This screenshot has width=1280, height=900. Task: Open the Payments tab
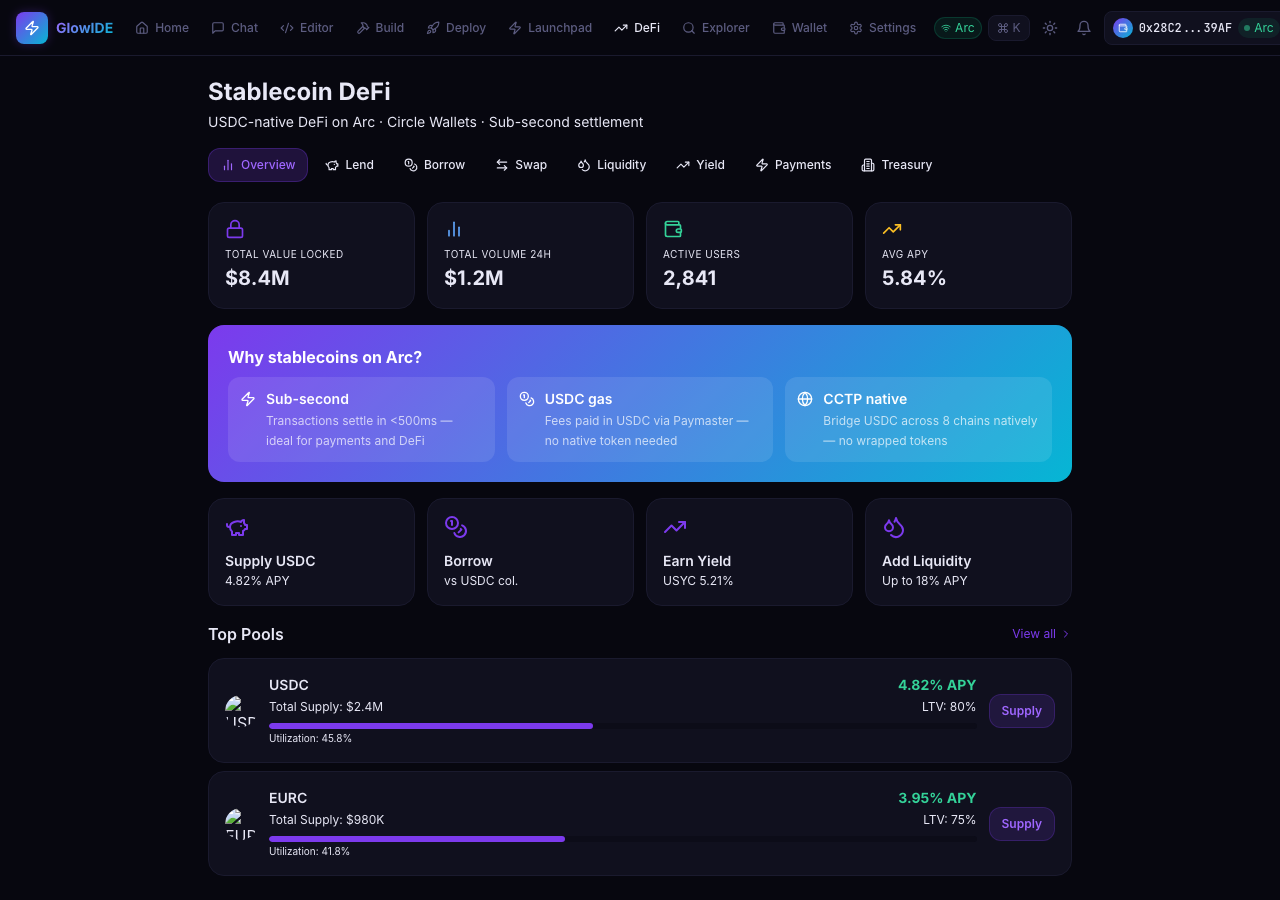[793, 165]
